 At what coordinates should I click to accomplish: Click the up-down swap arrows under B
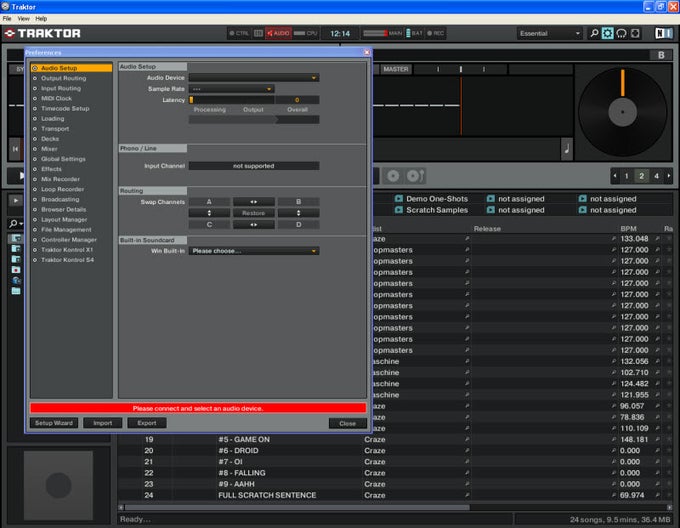[x=298, y=213]
